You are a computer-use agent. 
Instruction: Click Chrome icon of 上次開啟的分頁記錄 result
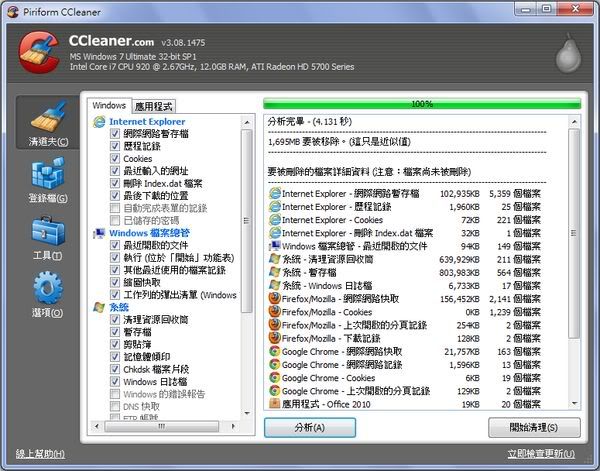[x=275, y=391]
